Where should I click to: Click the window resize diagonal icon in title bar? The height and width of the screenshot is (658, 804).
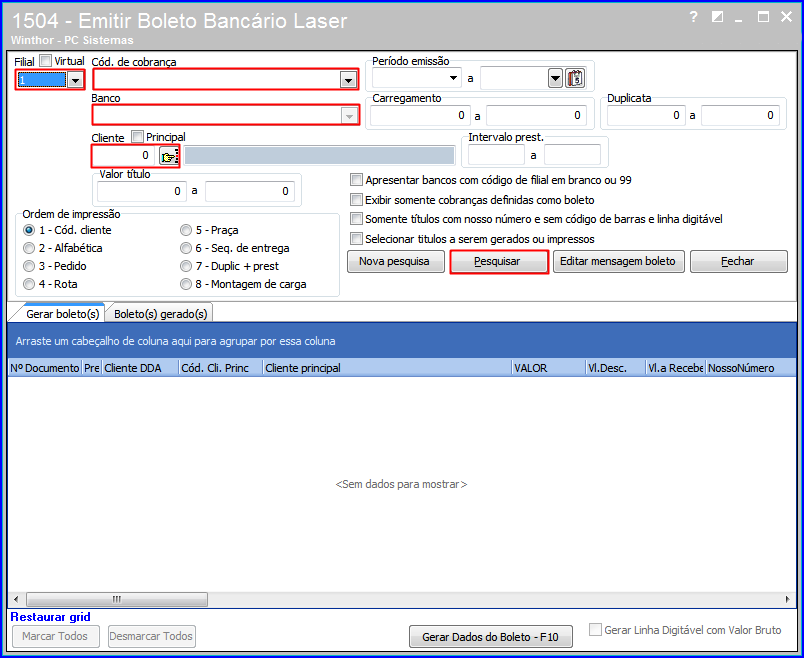717,17
